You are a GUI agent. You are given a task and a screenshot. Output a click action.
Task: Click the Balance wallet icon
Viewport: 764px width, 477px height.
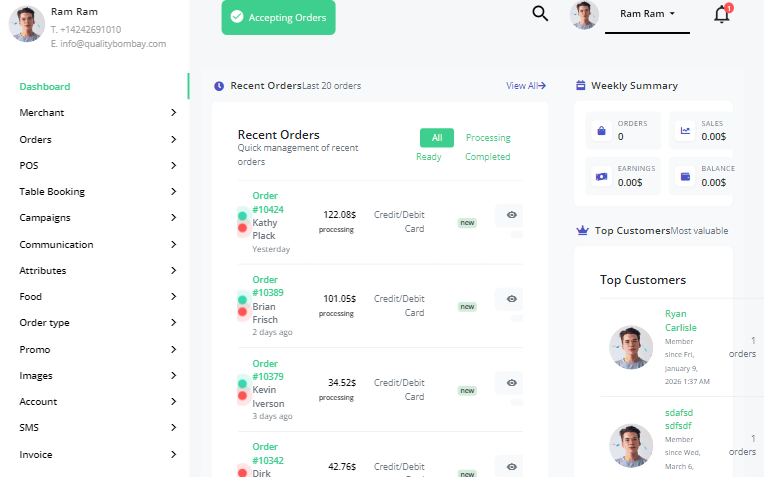click(685, 176)
